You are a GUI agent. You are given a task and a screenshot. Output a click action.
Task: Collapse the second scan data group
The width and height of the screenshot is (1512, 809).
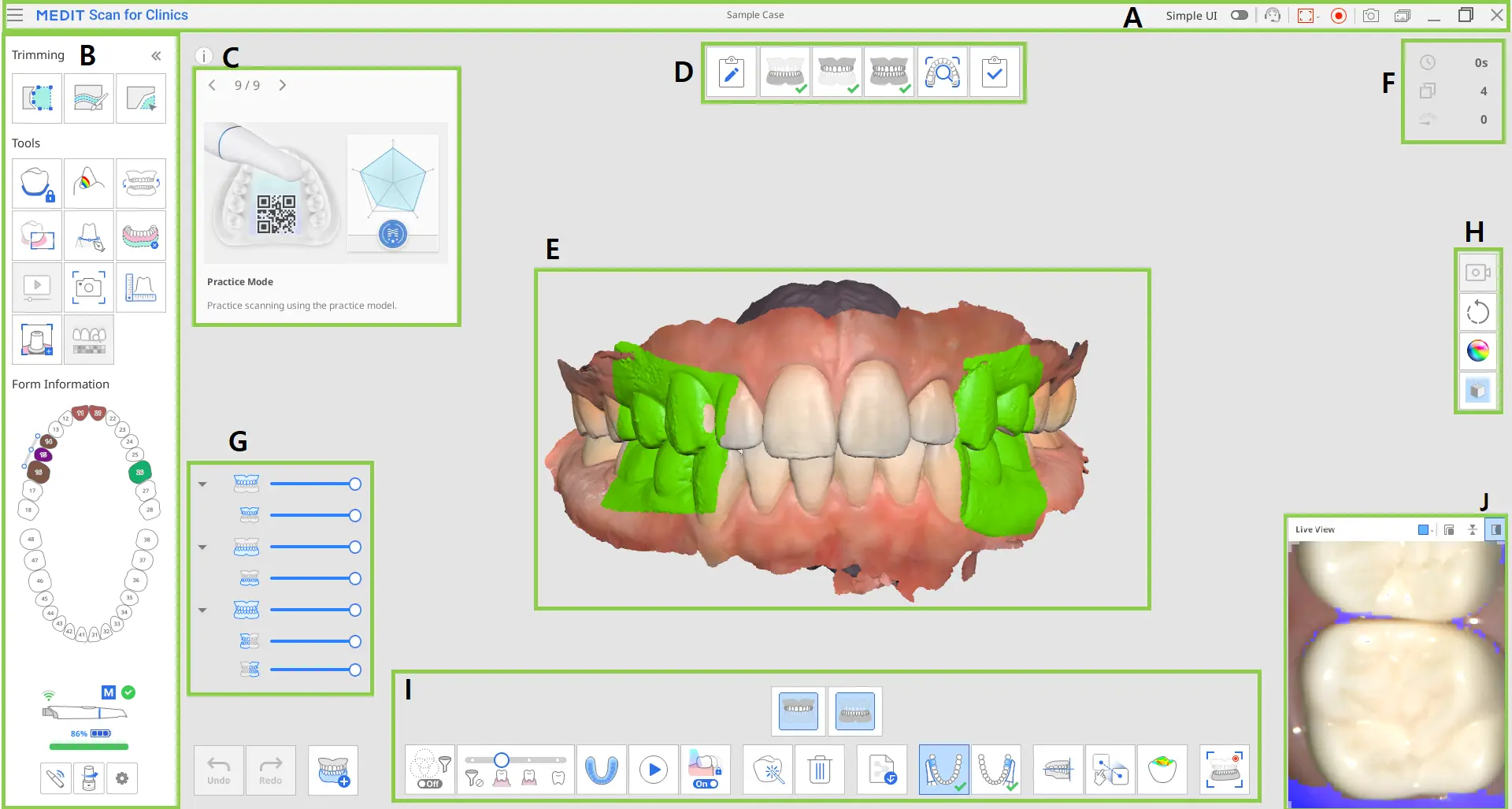(x=202, y=547)
